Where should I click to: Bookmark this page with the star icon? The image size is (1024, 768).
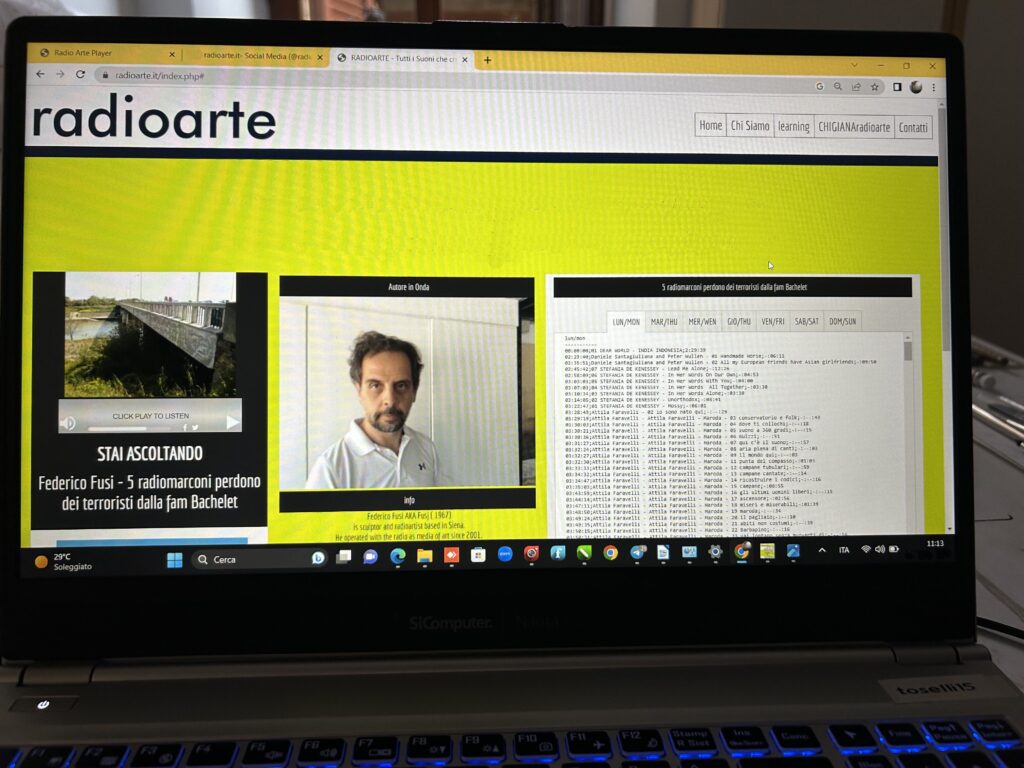click(x=874, y=87)
